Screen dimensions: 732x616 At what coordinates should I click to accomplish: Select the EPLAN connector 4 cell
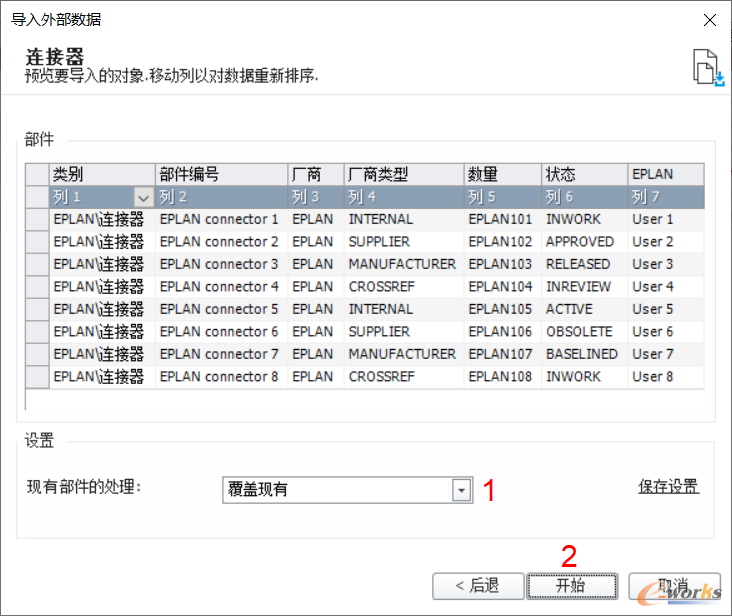coord(221,287)
